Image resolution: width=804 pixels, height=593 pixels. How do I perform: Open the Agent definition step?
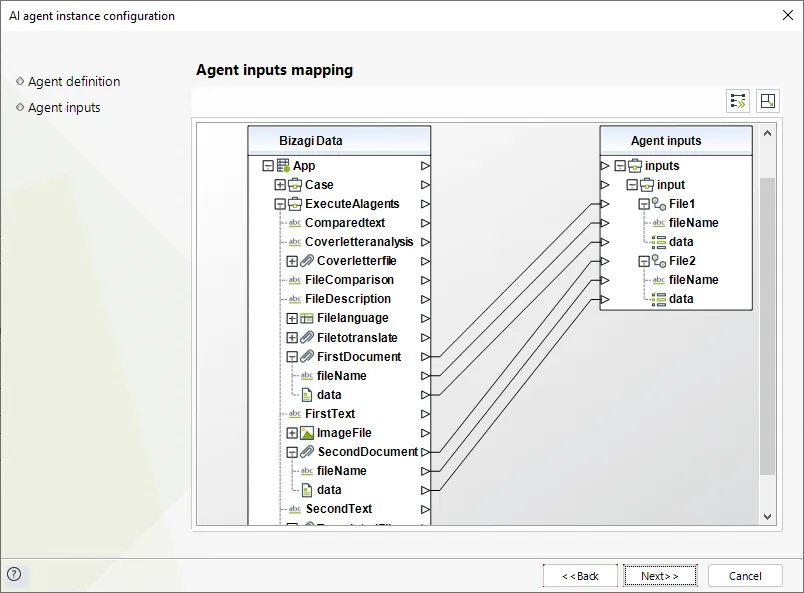pos(74,82)
